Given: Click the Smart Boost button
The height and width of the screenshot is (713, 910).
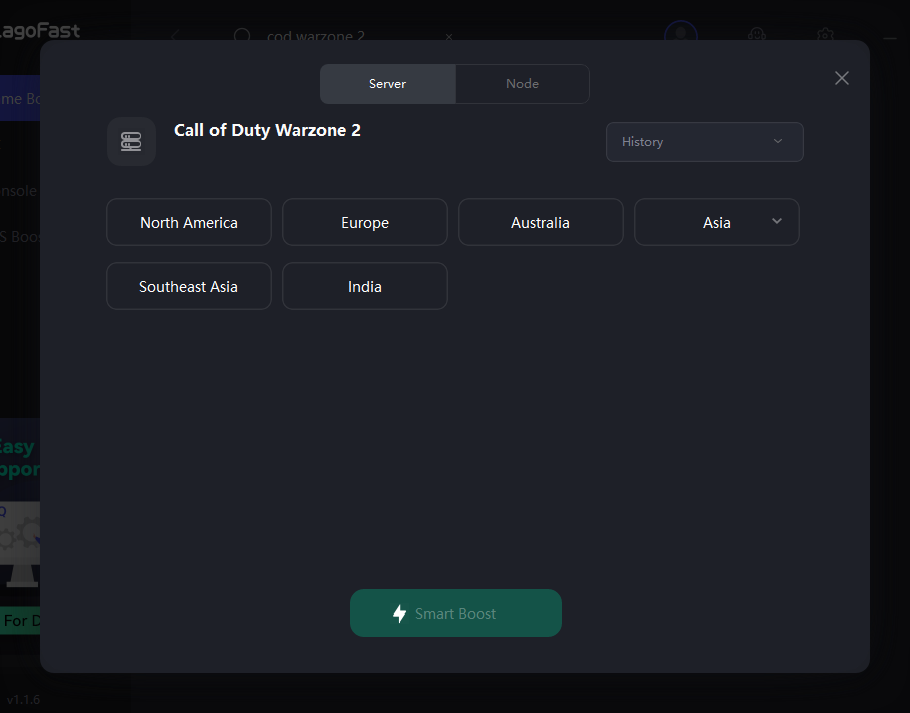Looking at the screenshot, I should [x=456, y=613].
